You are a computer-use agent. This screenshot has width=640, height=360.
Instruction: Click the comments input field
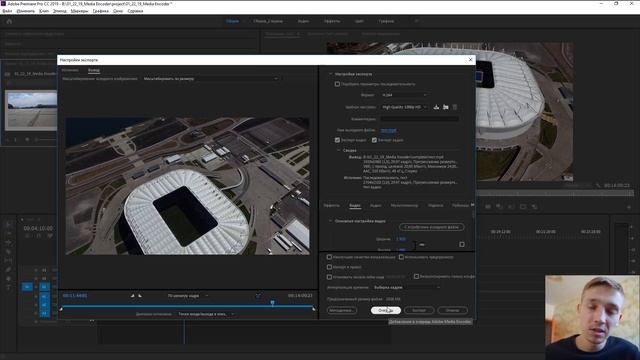click(420, 119)
